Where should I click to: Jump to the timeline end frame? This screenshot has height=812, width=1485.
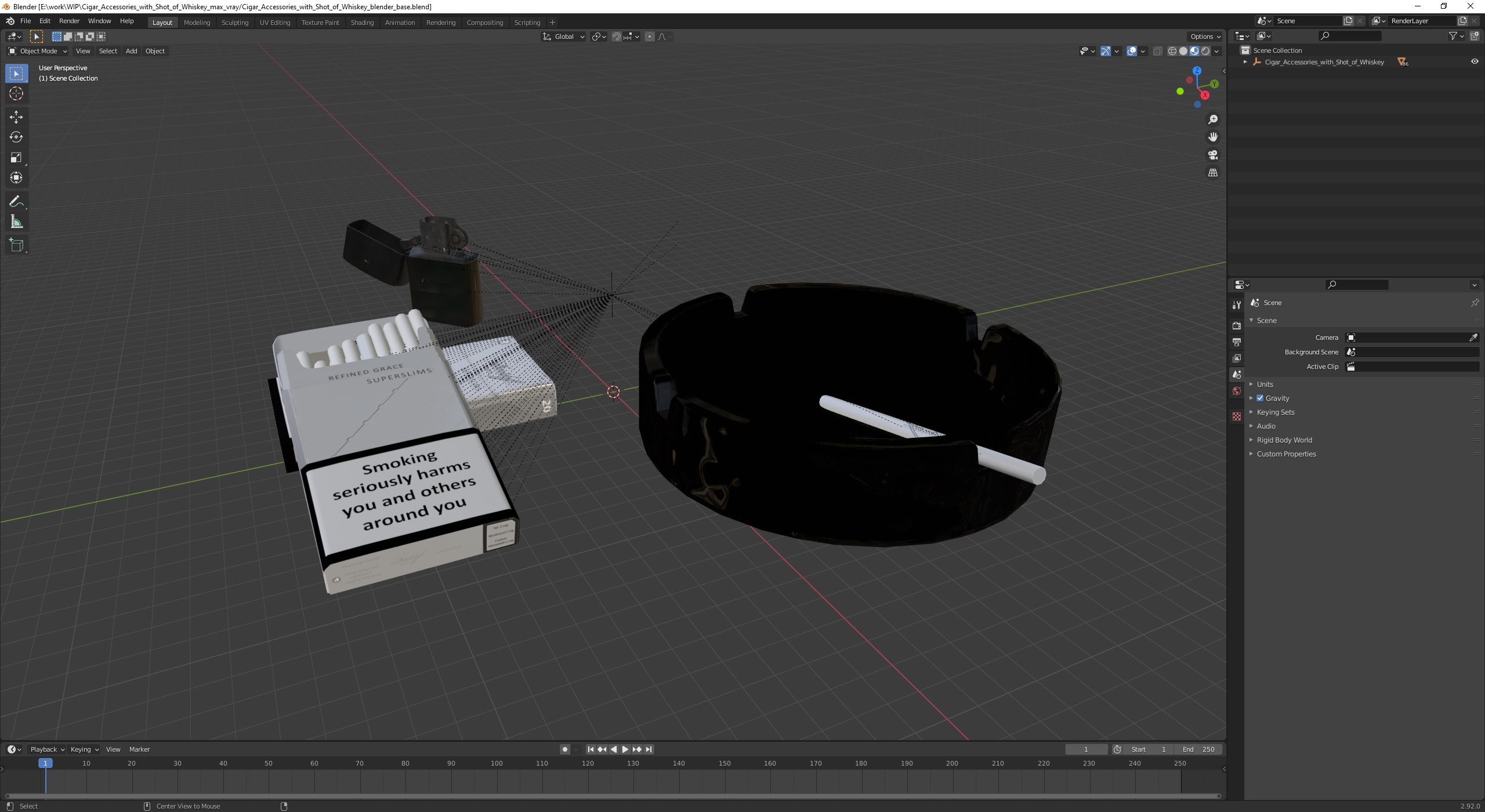pyautogui.click(x=649, y=749)
